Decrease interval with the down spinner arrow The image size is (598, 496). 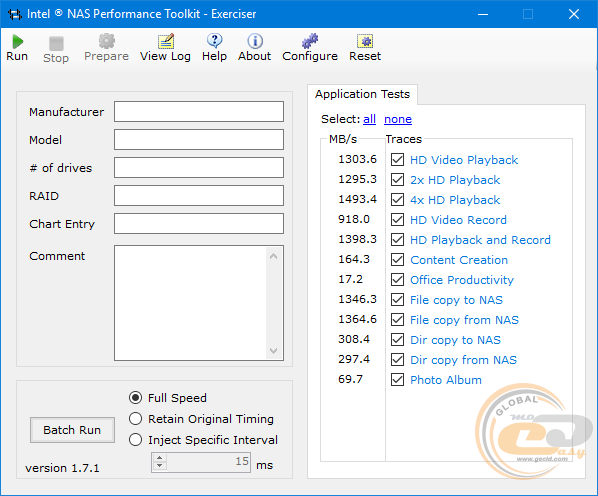tap(160, 466)
